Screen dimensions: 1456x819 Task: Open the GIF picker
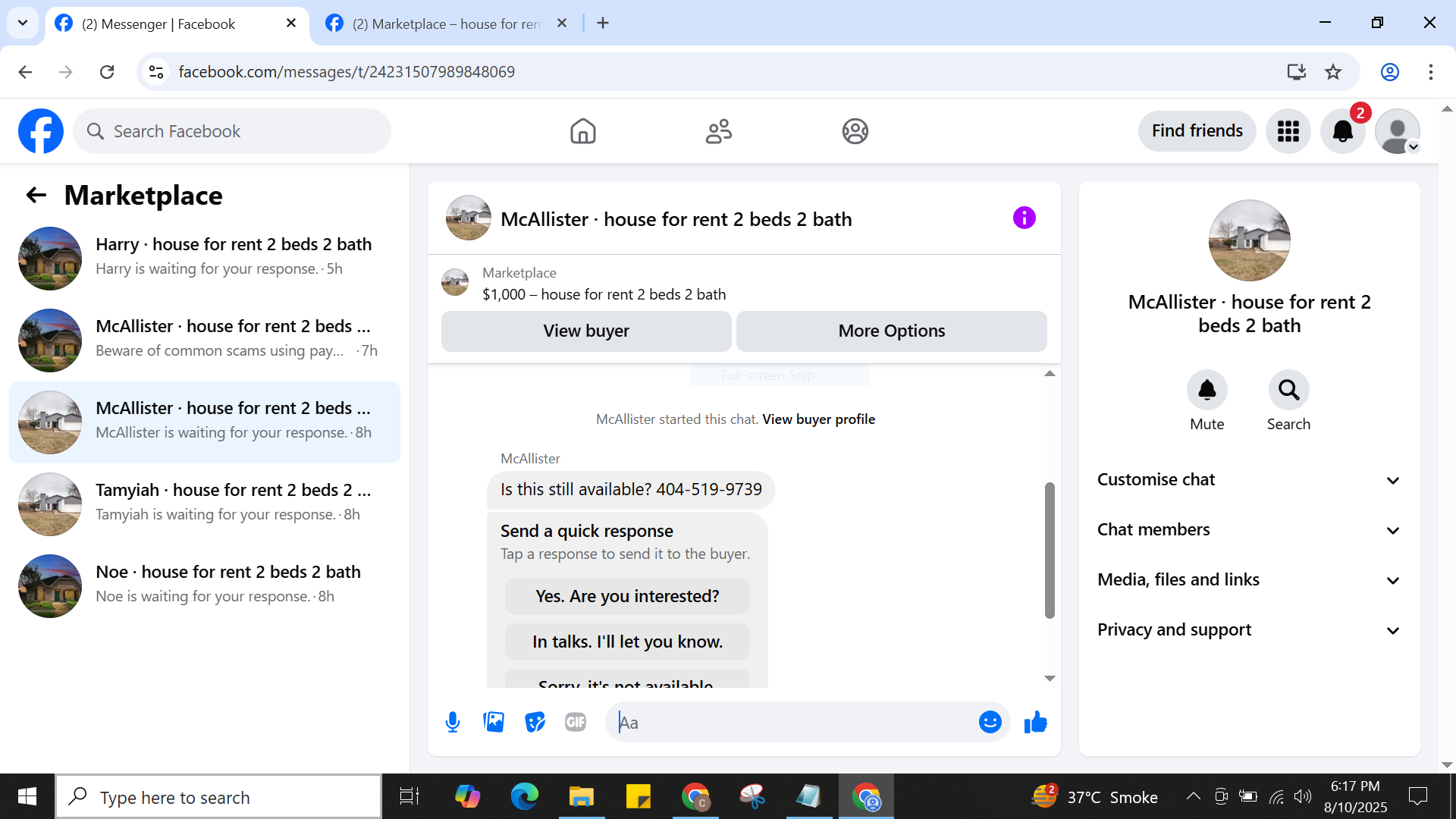click(x=576, y=722)
